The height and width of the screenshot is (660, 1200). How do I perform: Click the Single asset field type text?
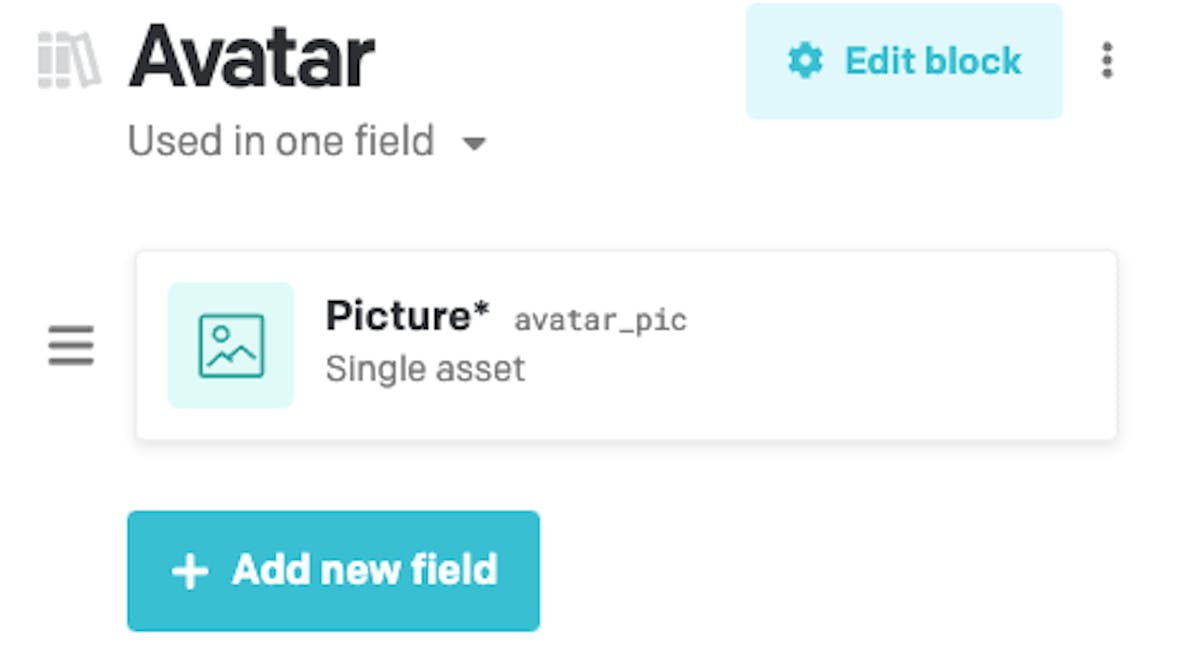tap(425, 369)
